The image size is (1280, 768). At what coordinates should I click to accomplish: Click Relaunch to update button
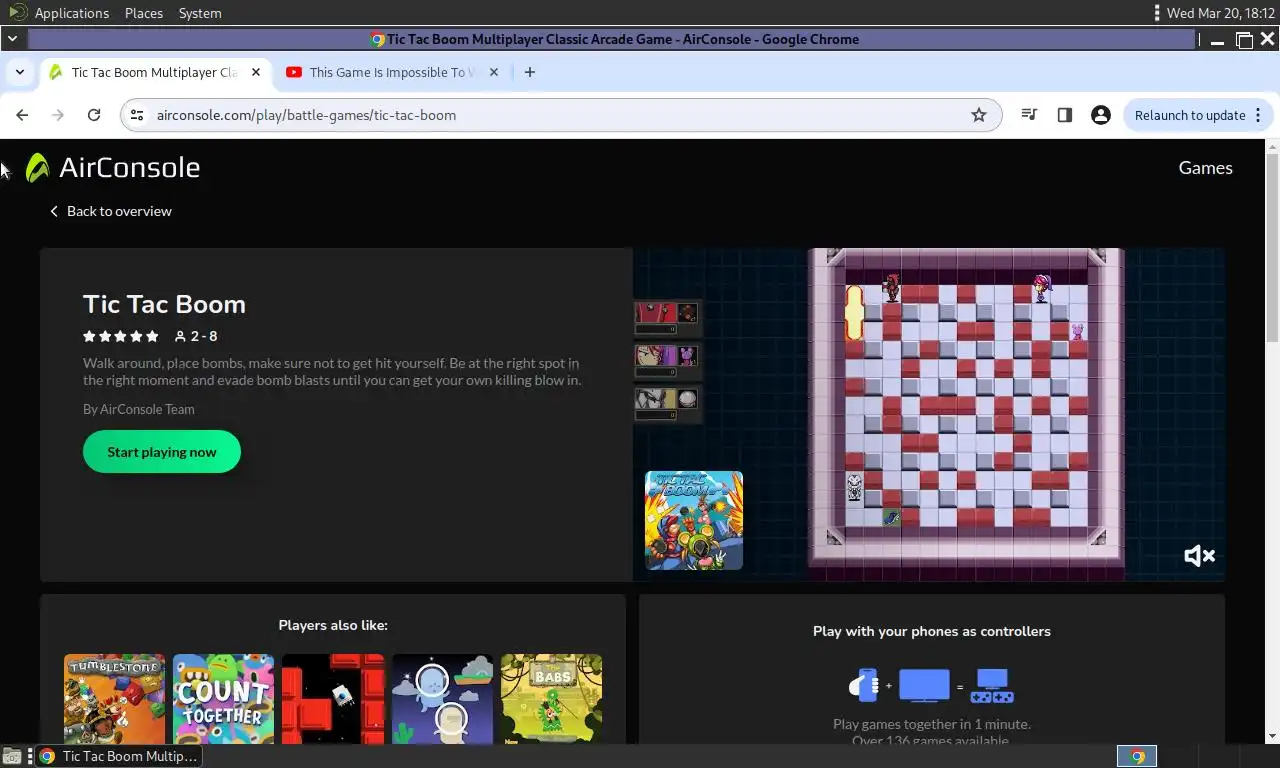(1189, 115)
